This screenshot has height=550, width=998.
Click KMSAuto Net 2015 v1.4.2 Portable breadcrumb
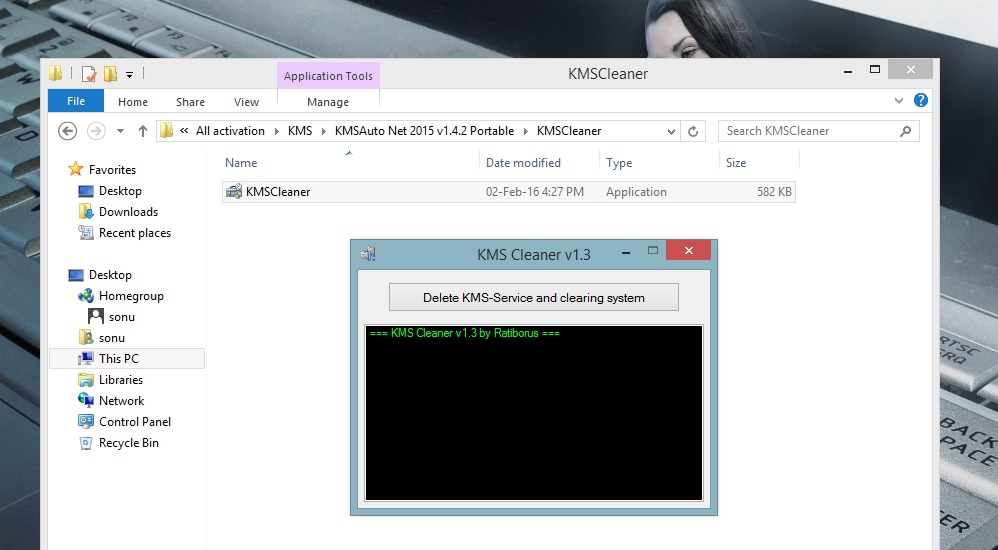(425, 130)
